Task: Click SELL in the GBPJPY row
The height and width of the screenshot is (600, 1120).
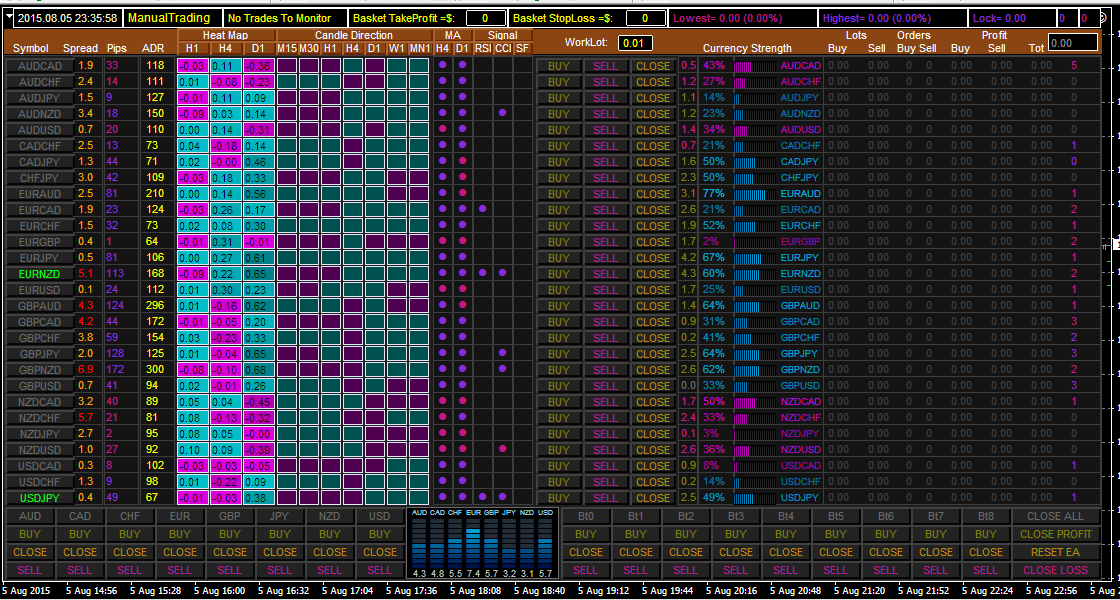Action: pos(605,353)
